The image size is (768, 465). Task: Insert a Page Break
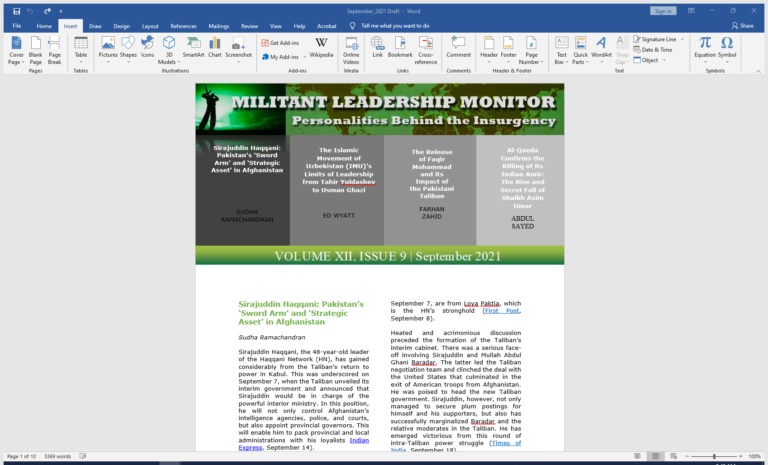[x=54, y=50]
